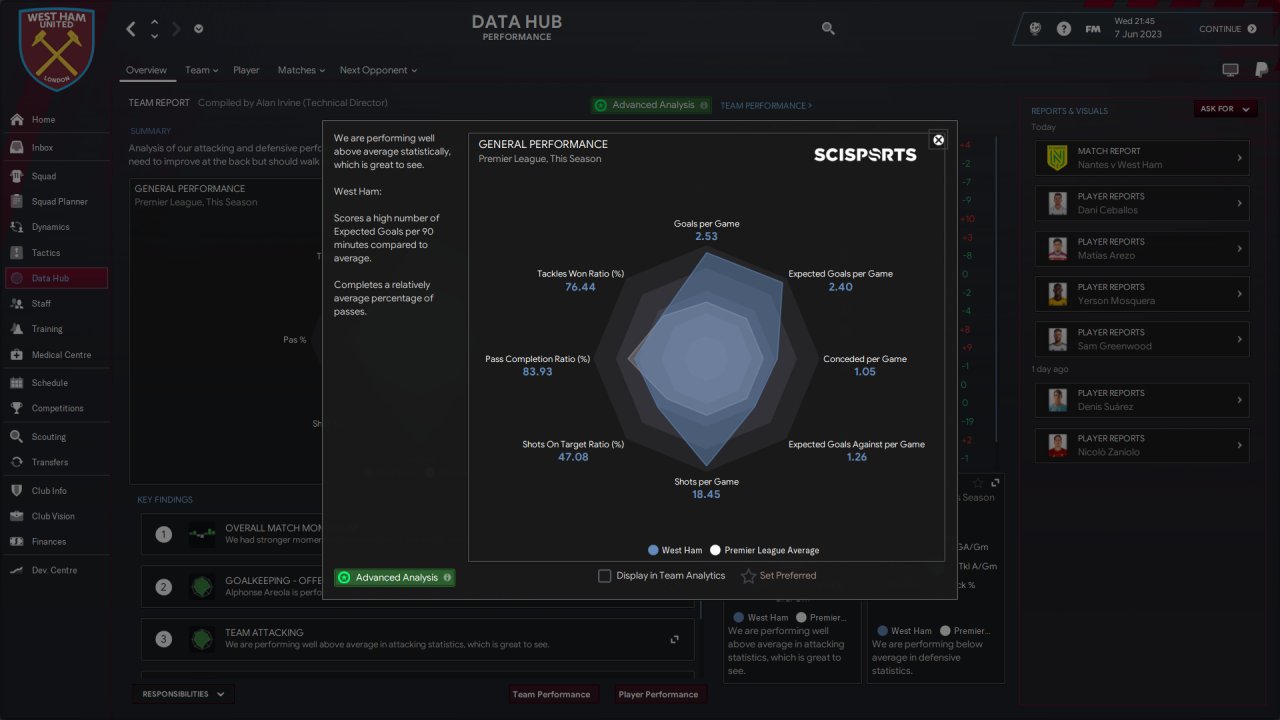The image size is (1280, 720).
Task: Open the Ask For dropdown
Action: pyautogui.click(x=1225, y=109)
